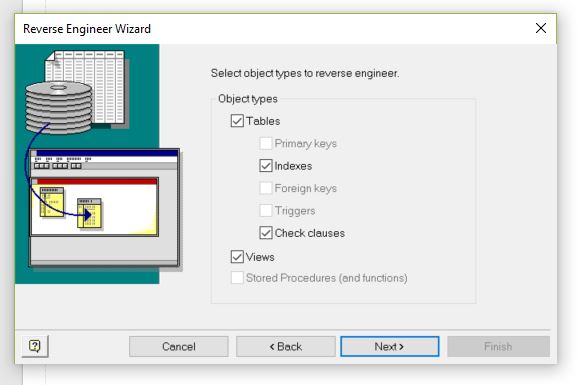Click the Finish button

[x=498, y=346]
